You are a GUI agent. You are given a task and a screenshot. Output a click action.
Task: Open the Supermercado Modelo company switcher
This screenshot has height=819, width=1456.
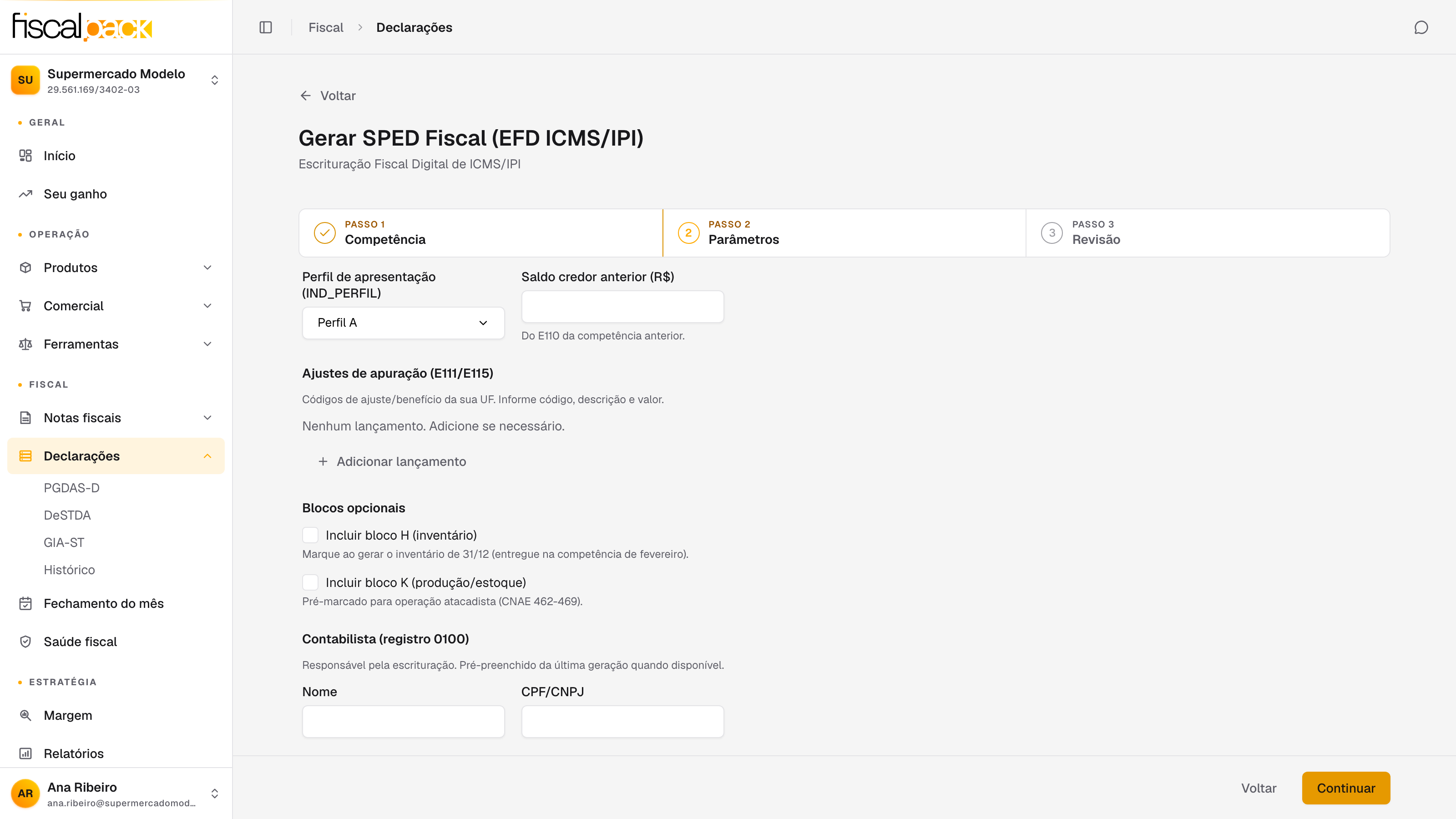pos(116,80)
